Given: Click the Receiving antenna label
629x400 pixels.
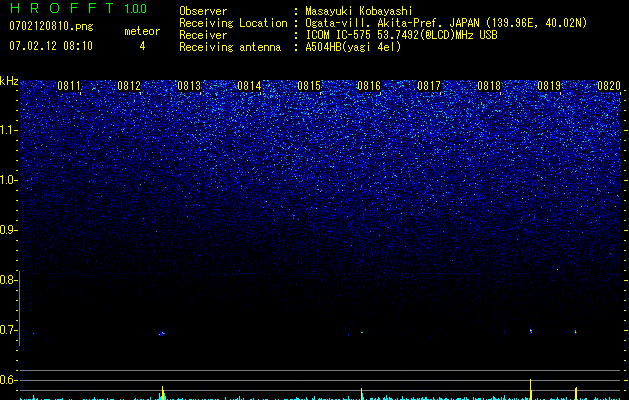Looking at the screenshot, I should pos(230,47).
